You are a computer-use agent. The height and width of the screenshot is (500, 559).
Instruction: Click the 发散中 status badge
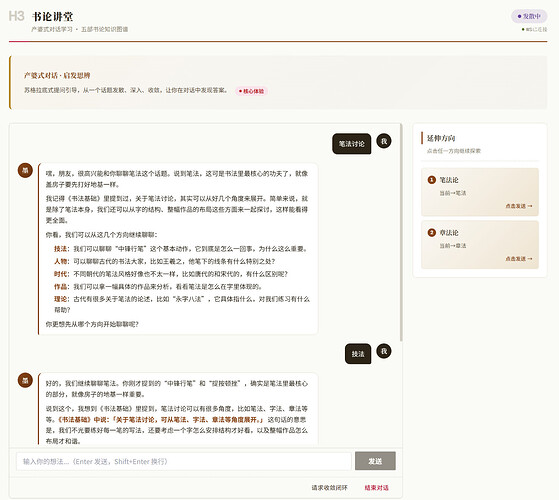pos(529,16)
